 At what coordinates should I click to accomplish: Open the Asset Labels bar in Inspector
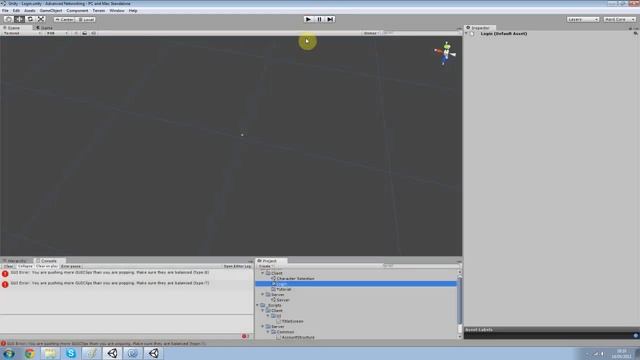551,330
